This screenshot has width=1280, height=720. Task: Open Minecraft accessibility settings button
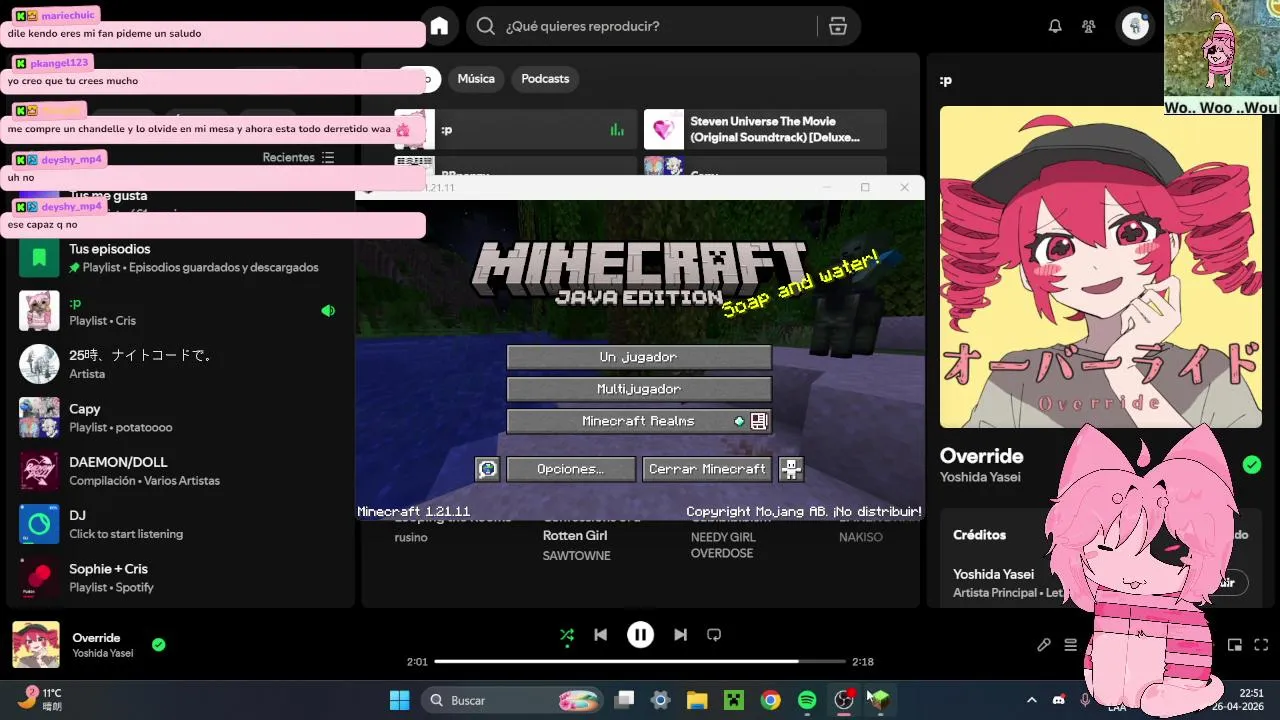point(791,469)
